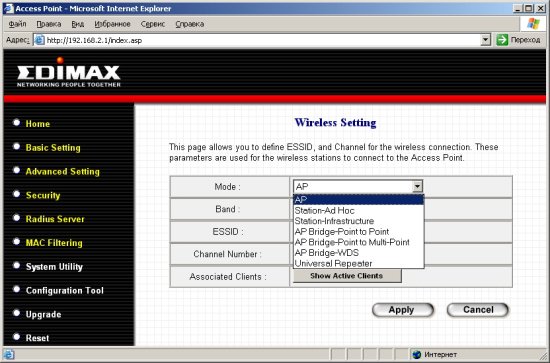Go to the Home page link
This screenshot has height=363, width=550.
[38, 123]
